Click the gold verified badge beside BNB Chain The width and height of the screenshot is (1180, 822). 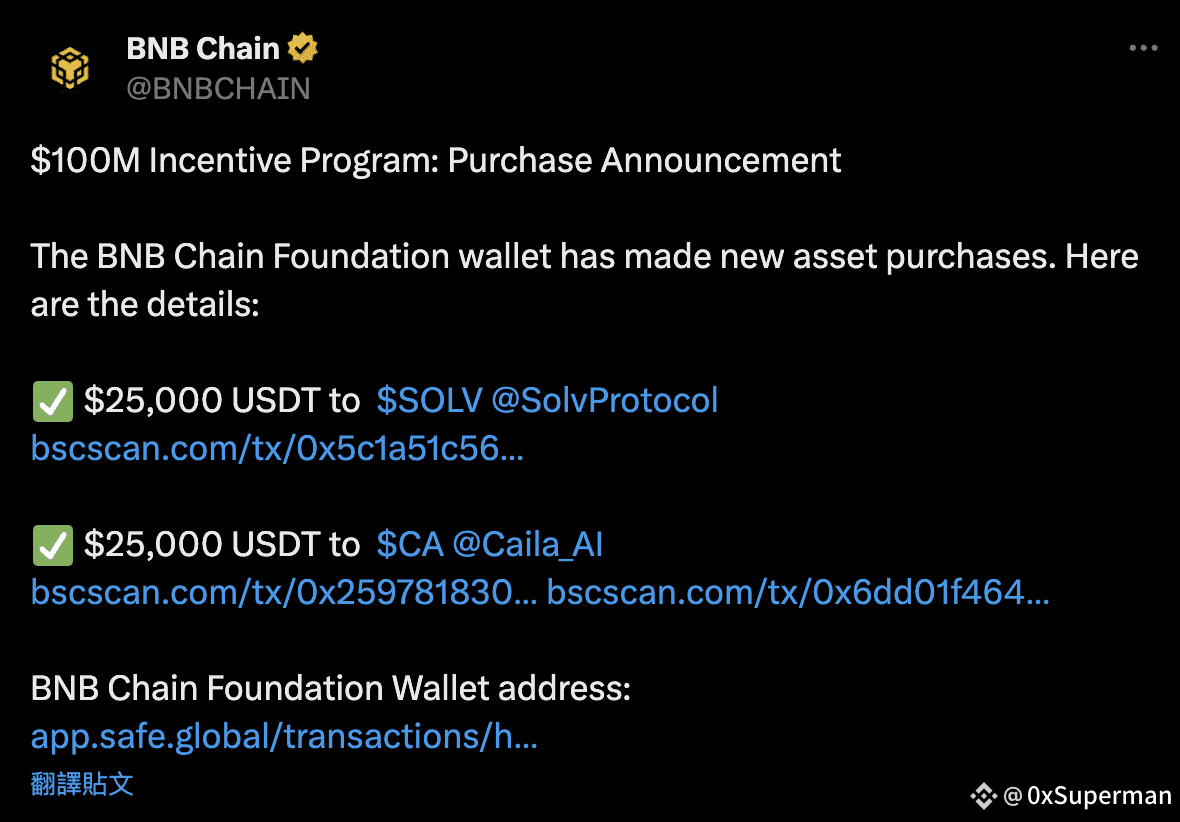click(x=303, y=49)
